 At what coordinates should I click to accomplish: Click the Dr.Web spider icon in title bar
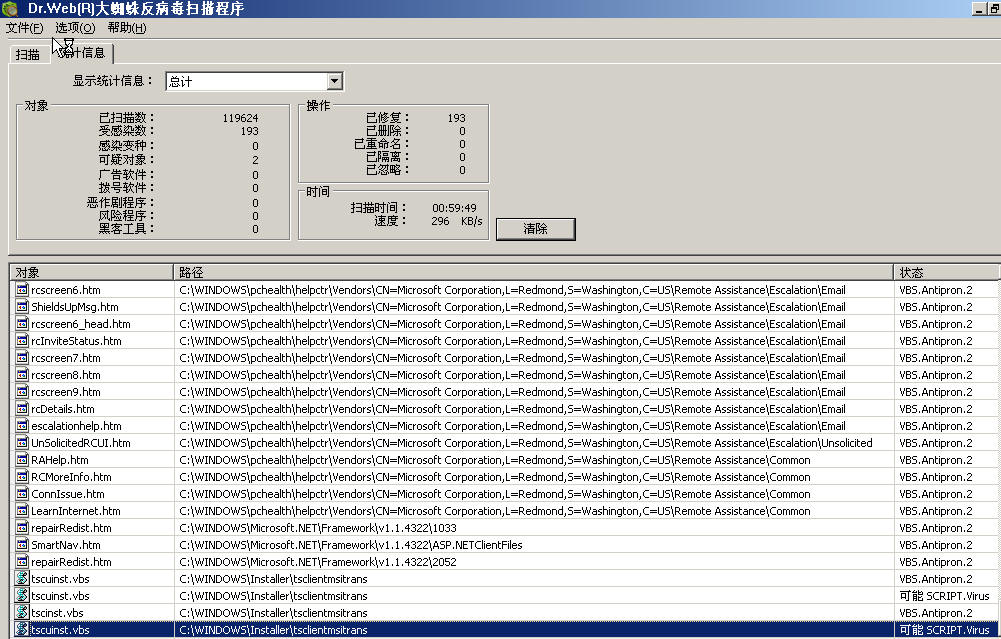11,9
